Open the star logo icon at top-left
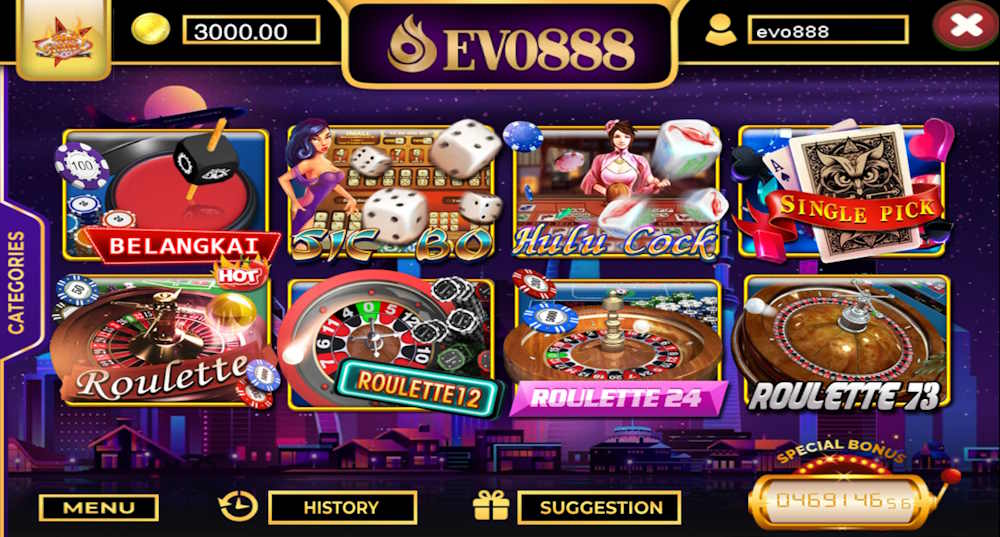This screenshot has width=1000, height=537. pyautogui.click(x=63, y=40)
